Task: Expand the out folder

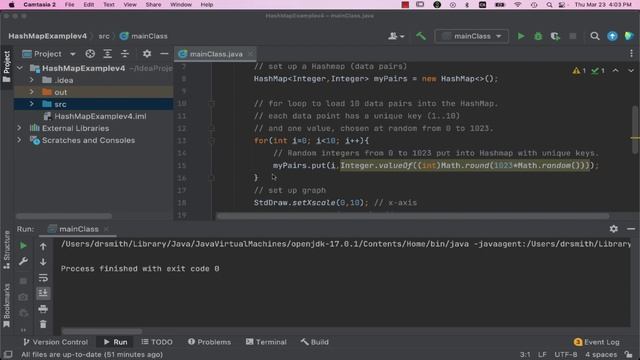Action: coord(32,92)
